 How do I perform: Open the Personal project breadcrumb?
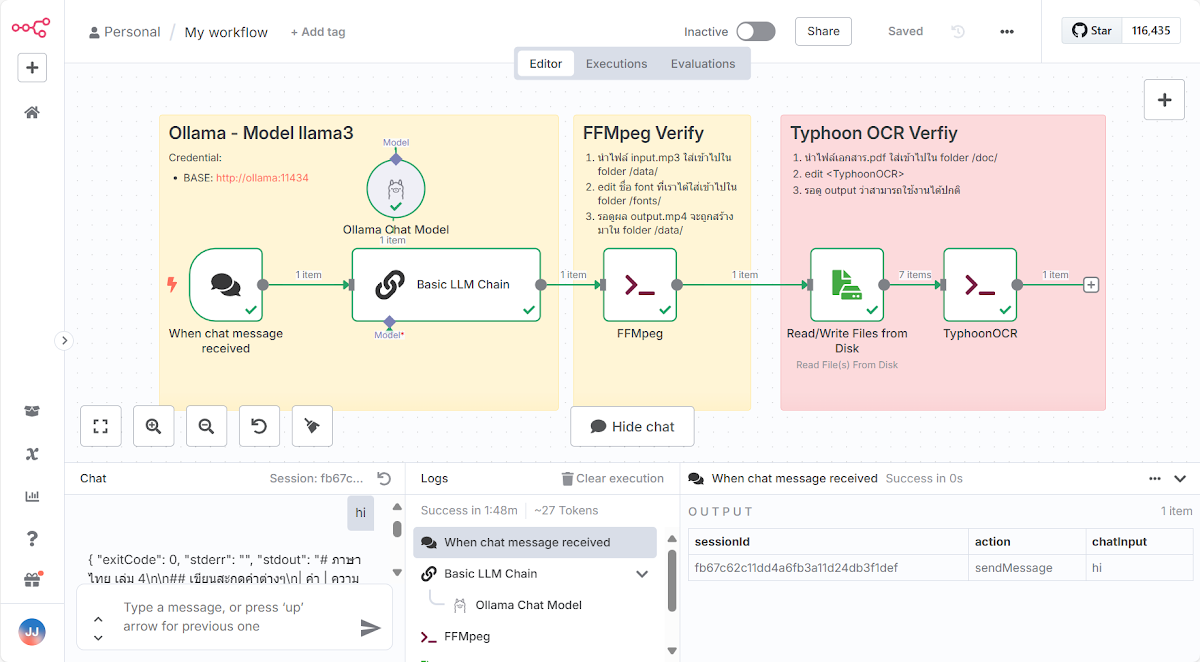coord(124,32)
